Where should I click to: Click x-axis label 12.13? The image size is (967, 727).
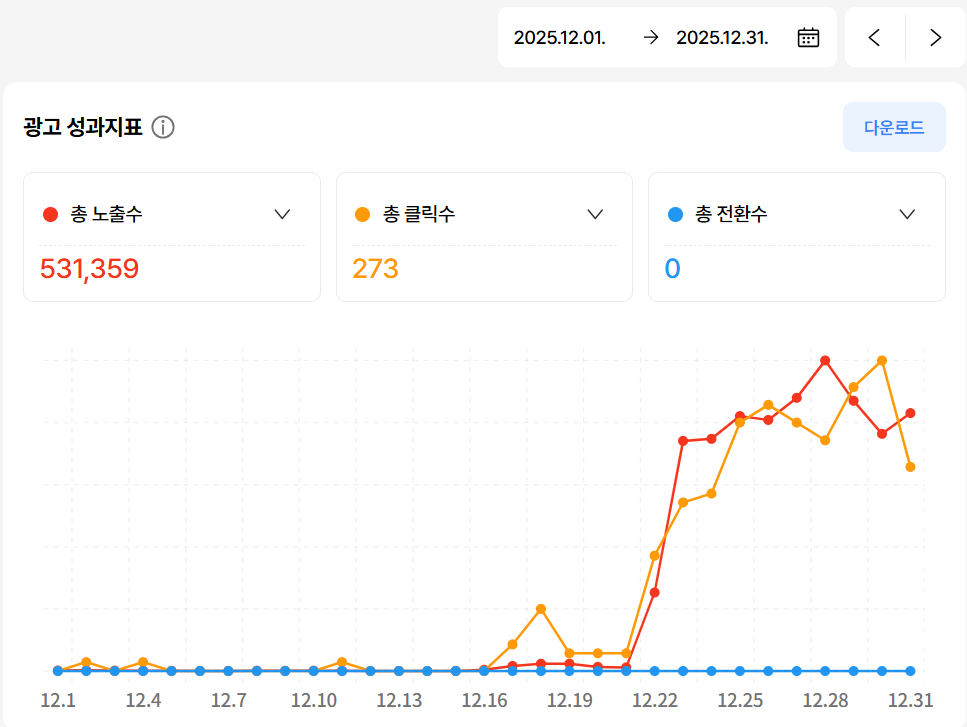(x=399, y=700)
